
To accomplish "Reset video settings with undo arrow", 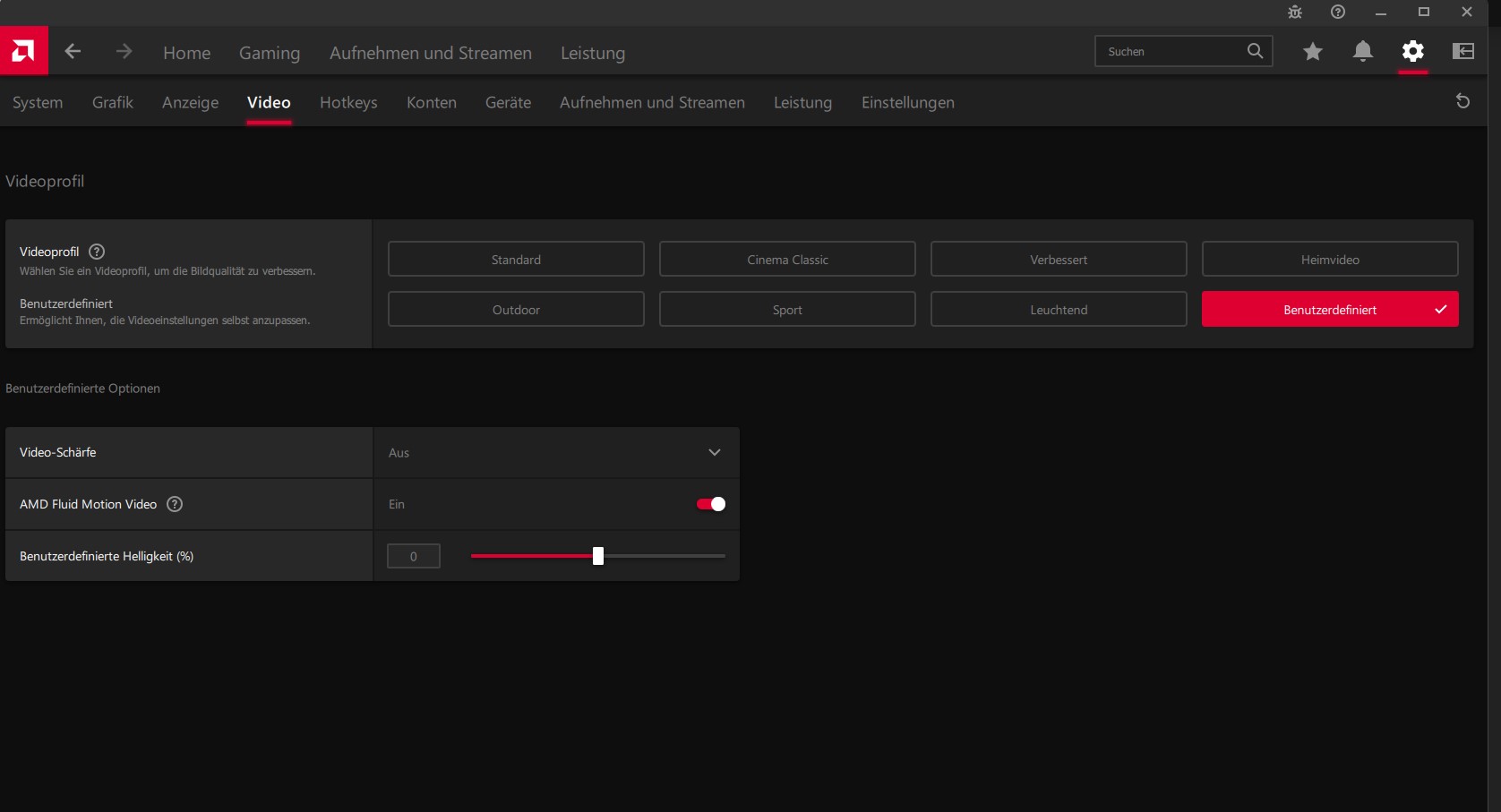I will click(1463, 101).
